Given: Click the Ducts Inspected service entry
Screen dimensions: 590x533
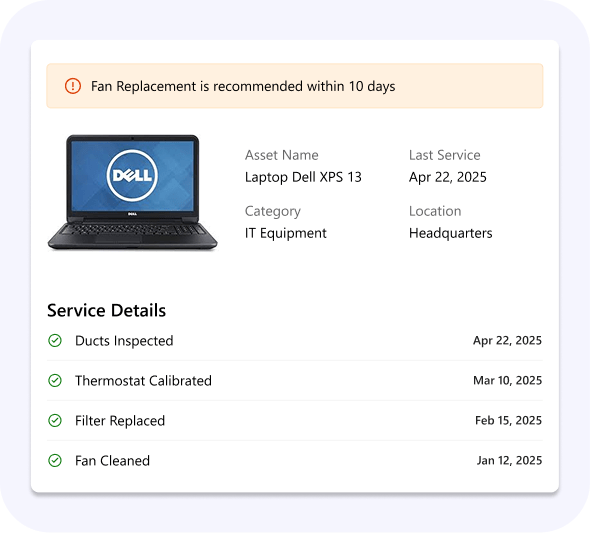Looking at the screenshot, I should tap(295, 340).
